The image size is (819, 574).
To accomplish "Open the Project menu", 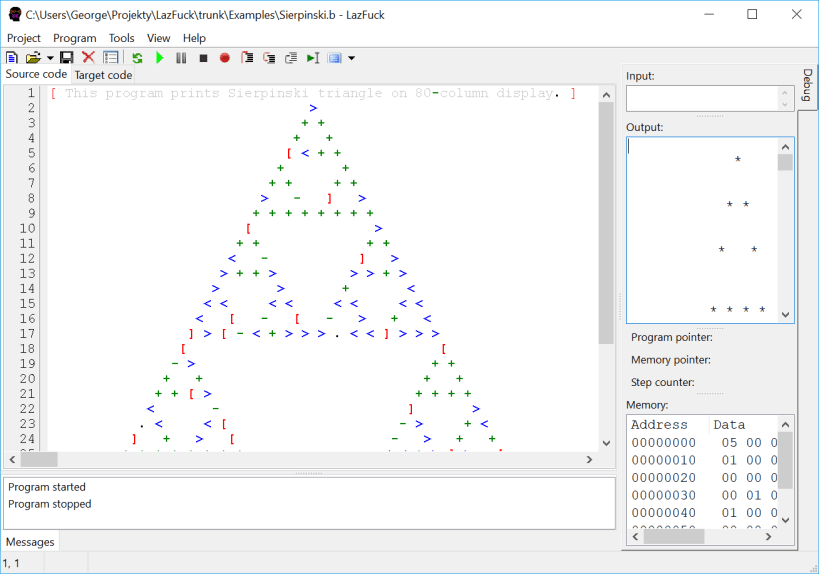I will coord(24,38).
